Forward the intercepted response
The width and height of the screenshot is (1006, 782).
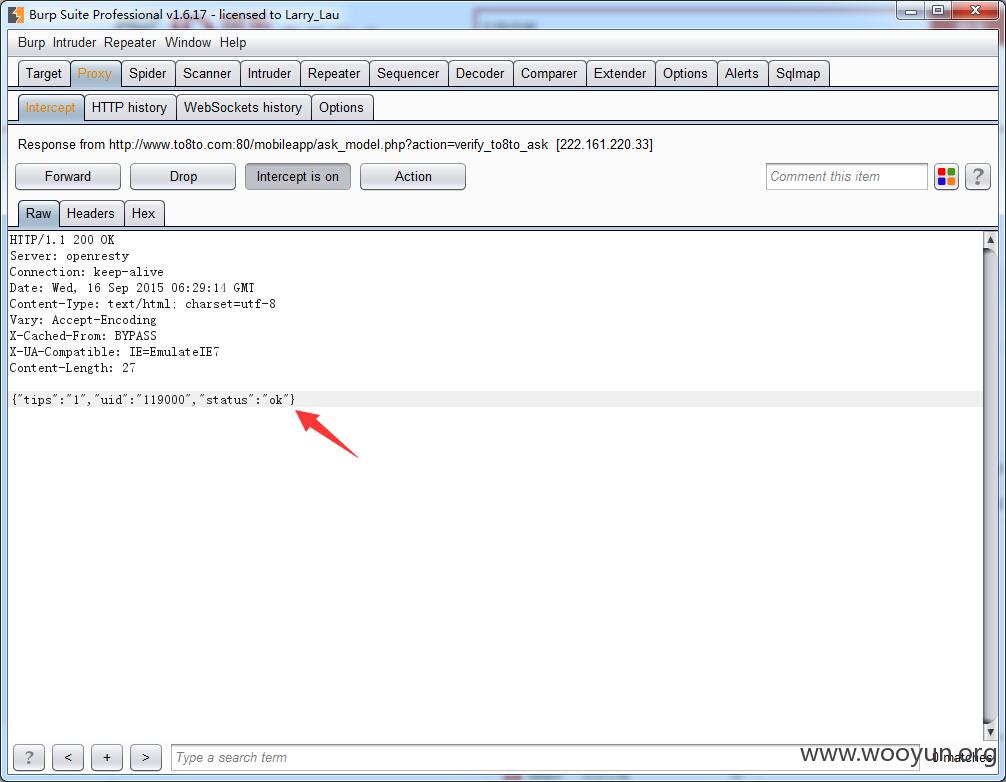[x=68, y=176]
